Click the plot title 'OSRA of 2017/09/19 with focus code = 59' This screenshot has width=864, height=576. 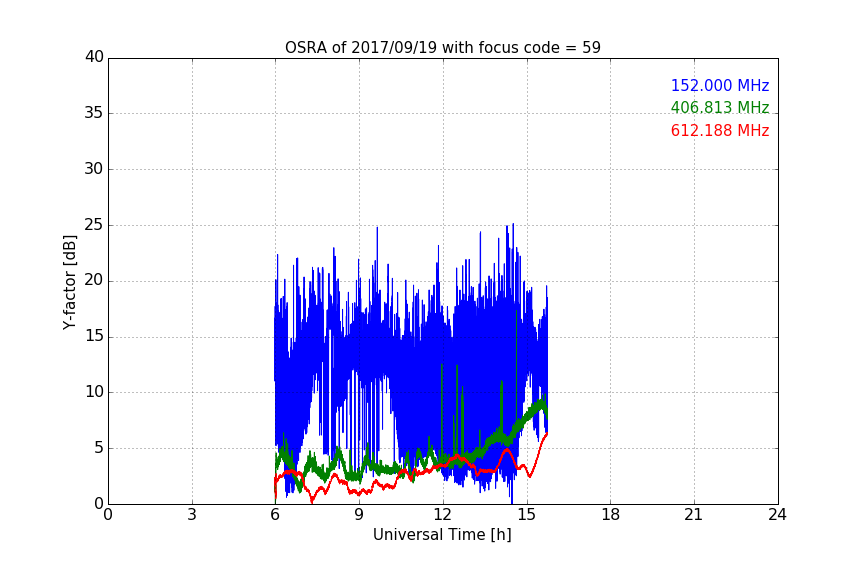click(x=442, y=48)
